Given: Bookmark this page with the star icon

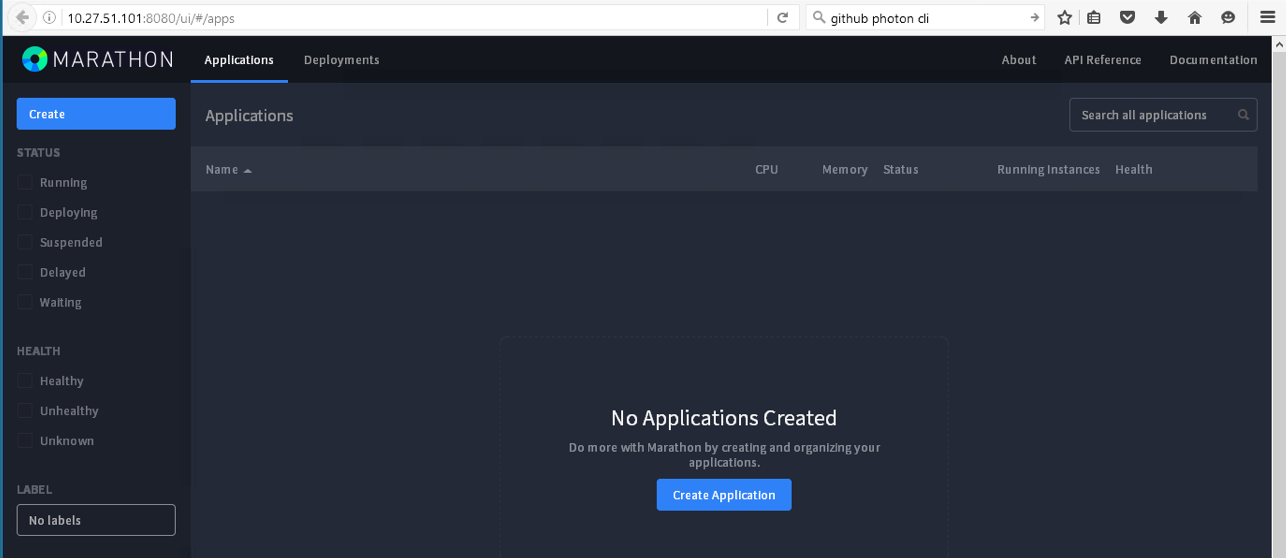Looking at the screenshot, I should click(1065, 18).
